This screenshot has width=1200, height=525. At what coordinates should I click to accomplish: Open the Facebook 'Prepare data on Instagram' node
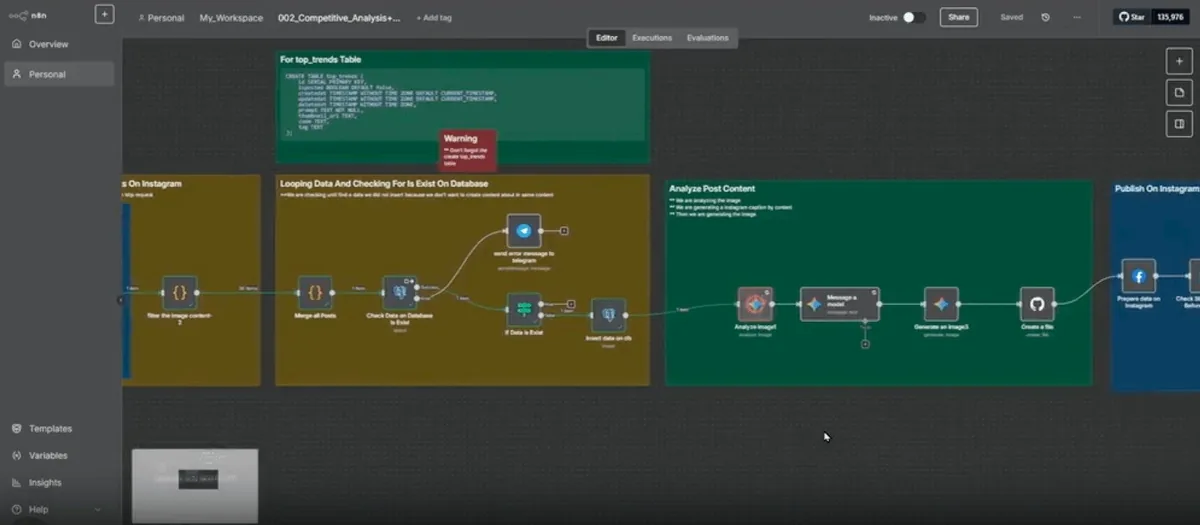tap(1138, 276)
